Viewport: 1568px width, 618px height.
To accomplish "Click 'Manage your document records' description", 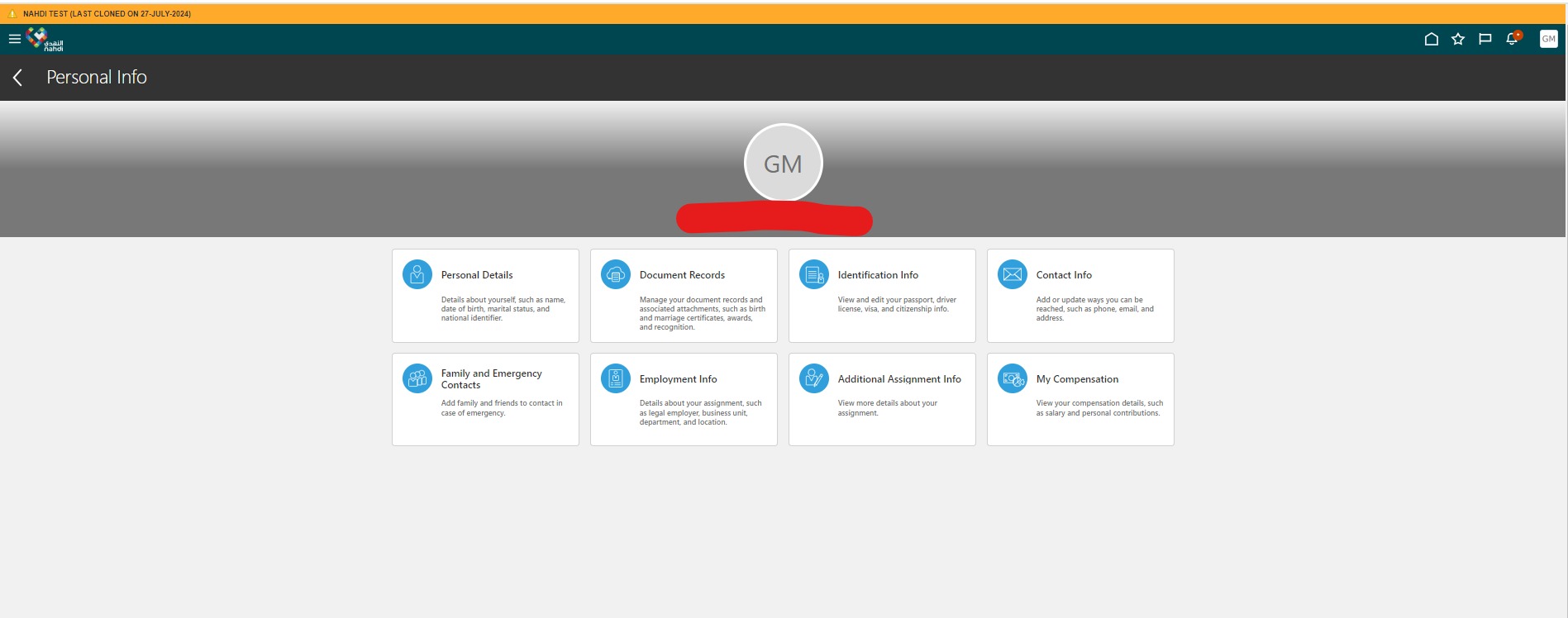I will (x=702, y=314).
